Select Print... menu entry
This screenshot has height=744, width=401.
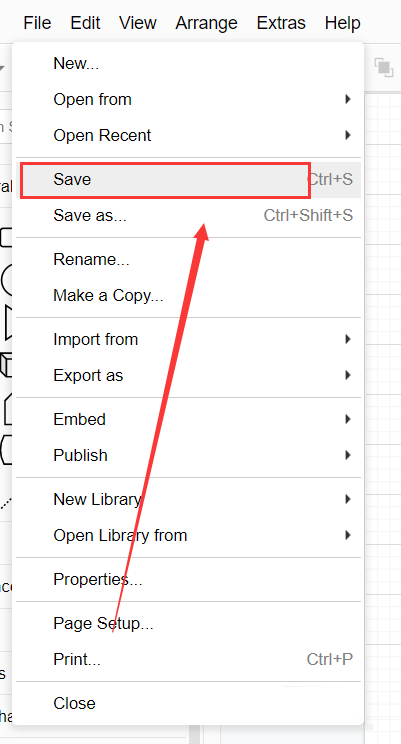188,659
